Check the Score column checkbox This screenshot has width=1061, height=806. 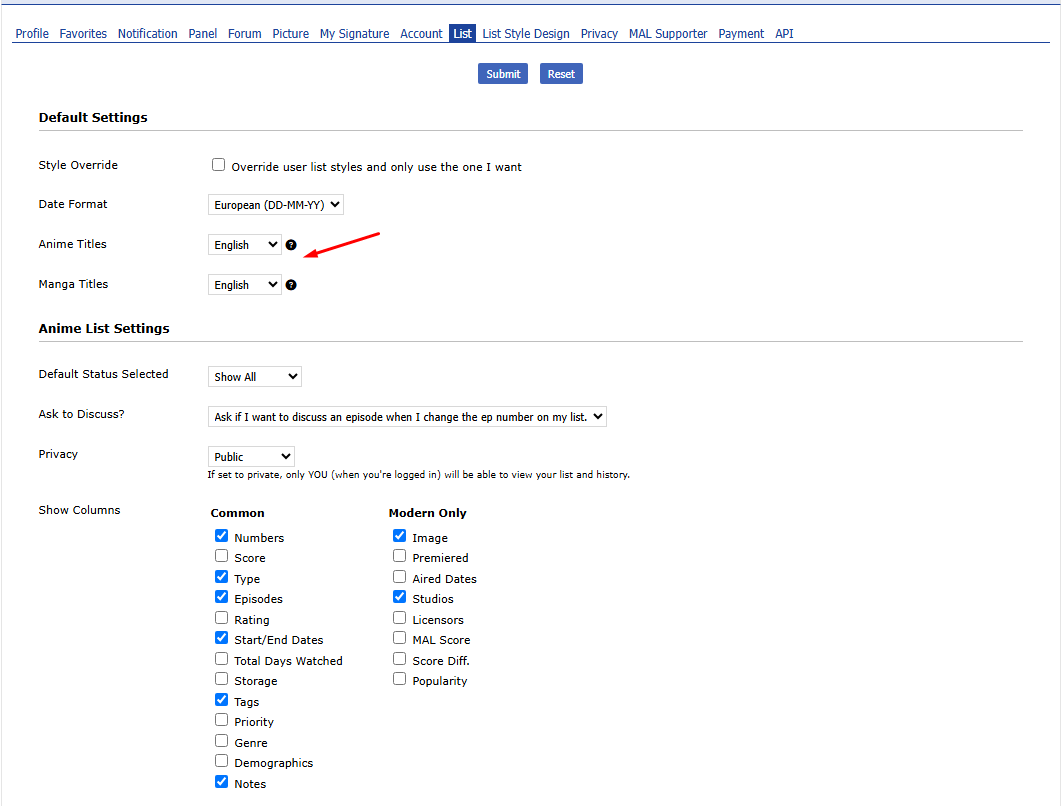pyautogui.click(x=222, y=557)
